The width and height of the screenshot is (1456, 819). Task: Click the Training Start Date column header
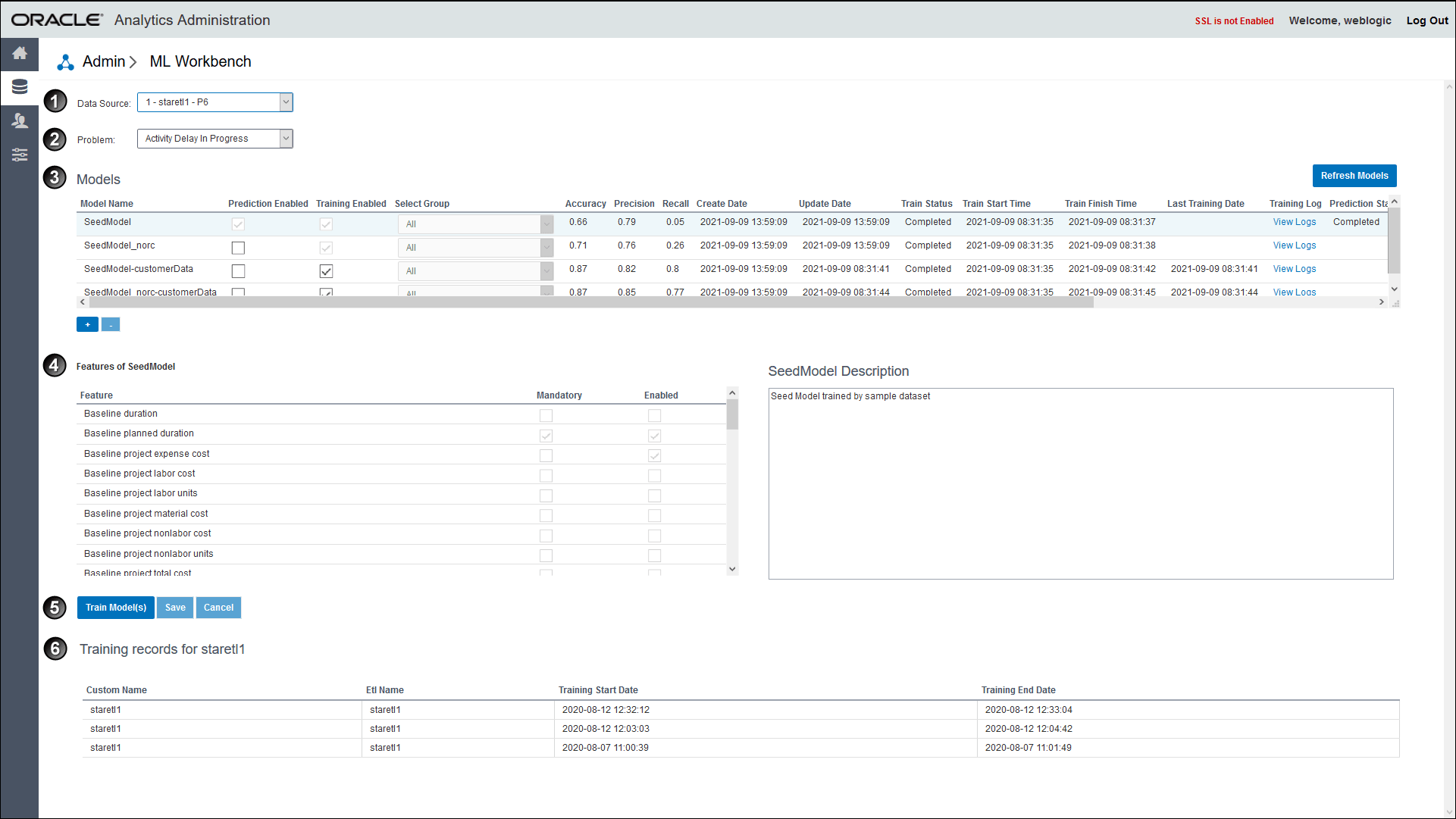(598, 690)
